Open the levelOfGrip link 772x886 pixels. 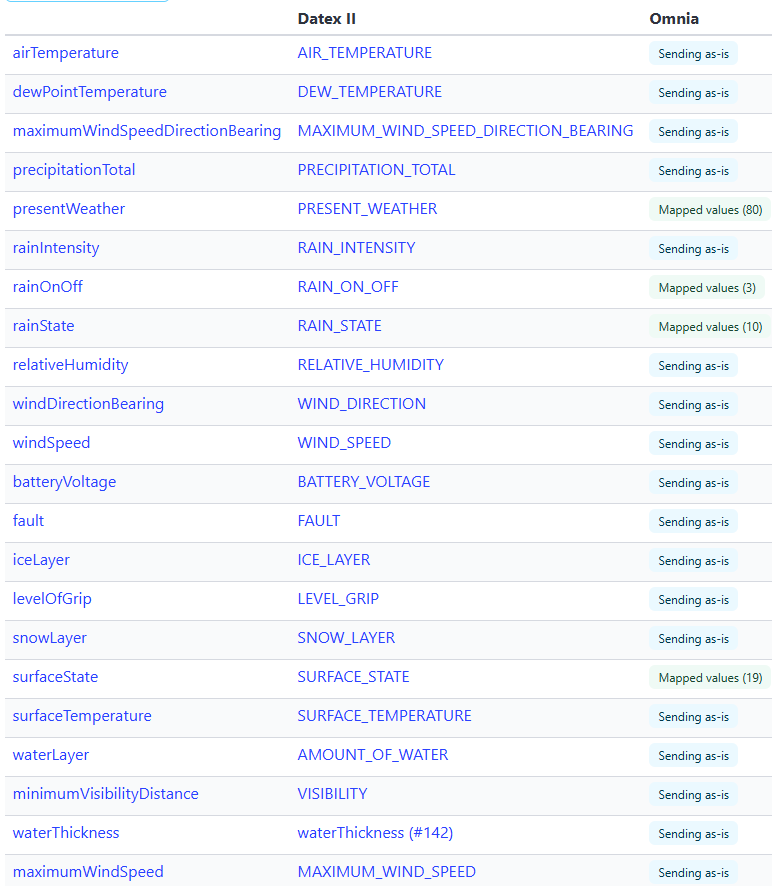52,599
